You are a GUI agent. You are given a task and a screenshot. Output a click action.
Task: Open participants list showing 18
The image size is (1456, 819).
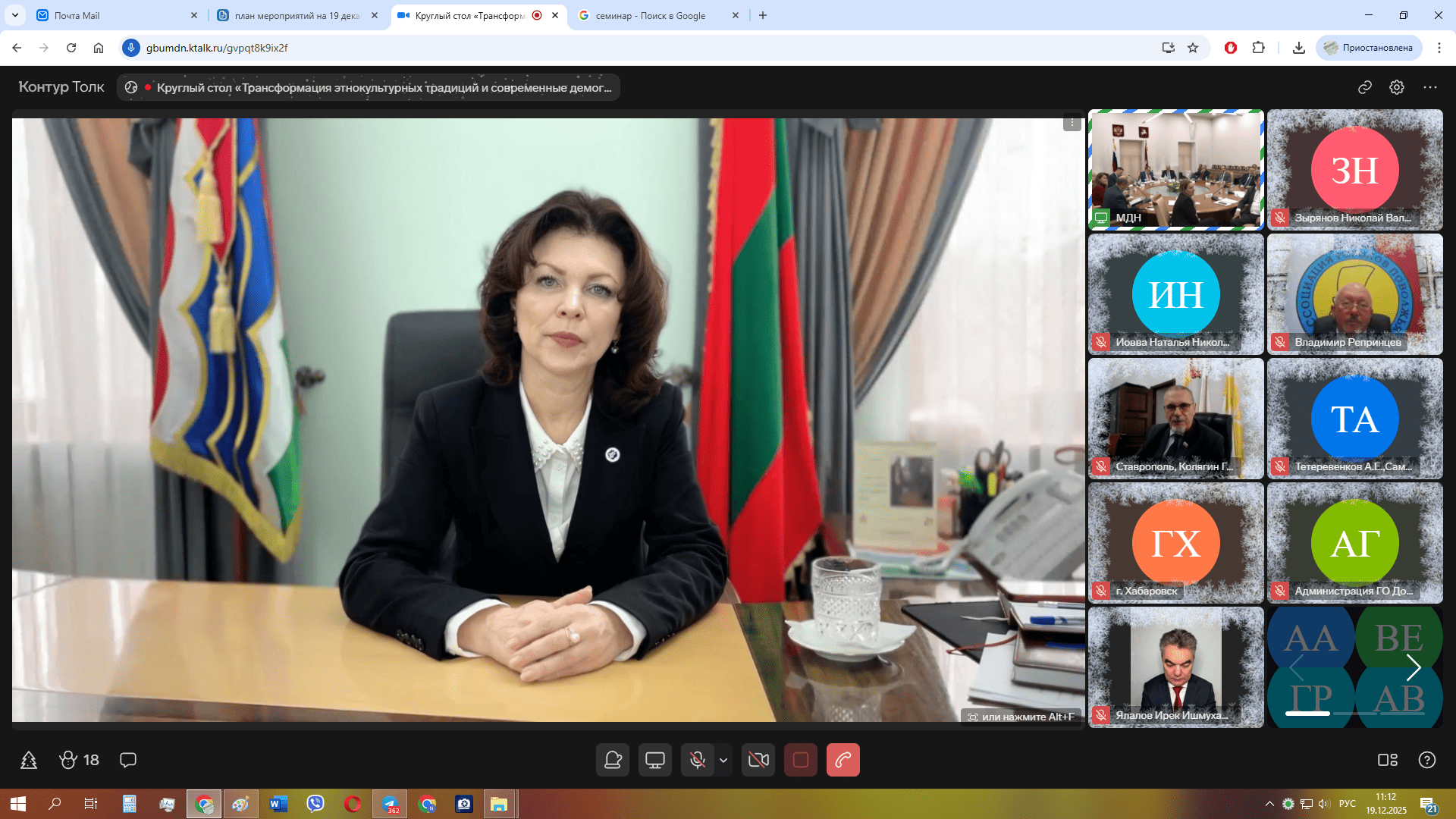click(80, 760)
